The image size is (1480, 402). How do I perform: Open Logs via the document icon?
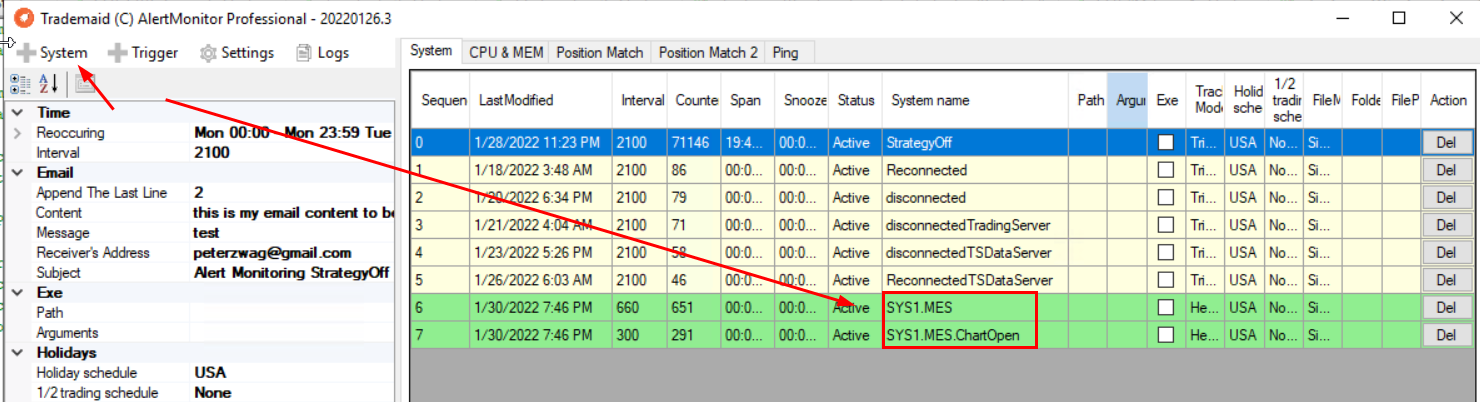click(x=304, y=53)
